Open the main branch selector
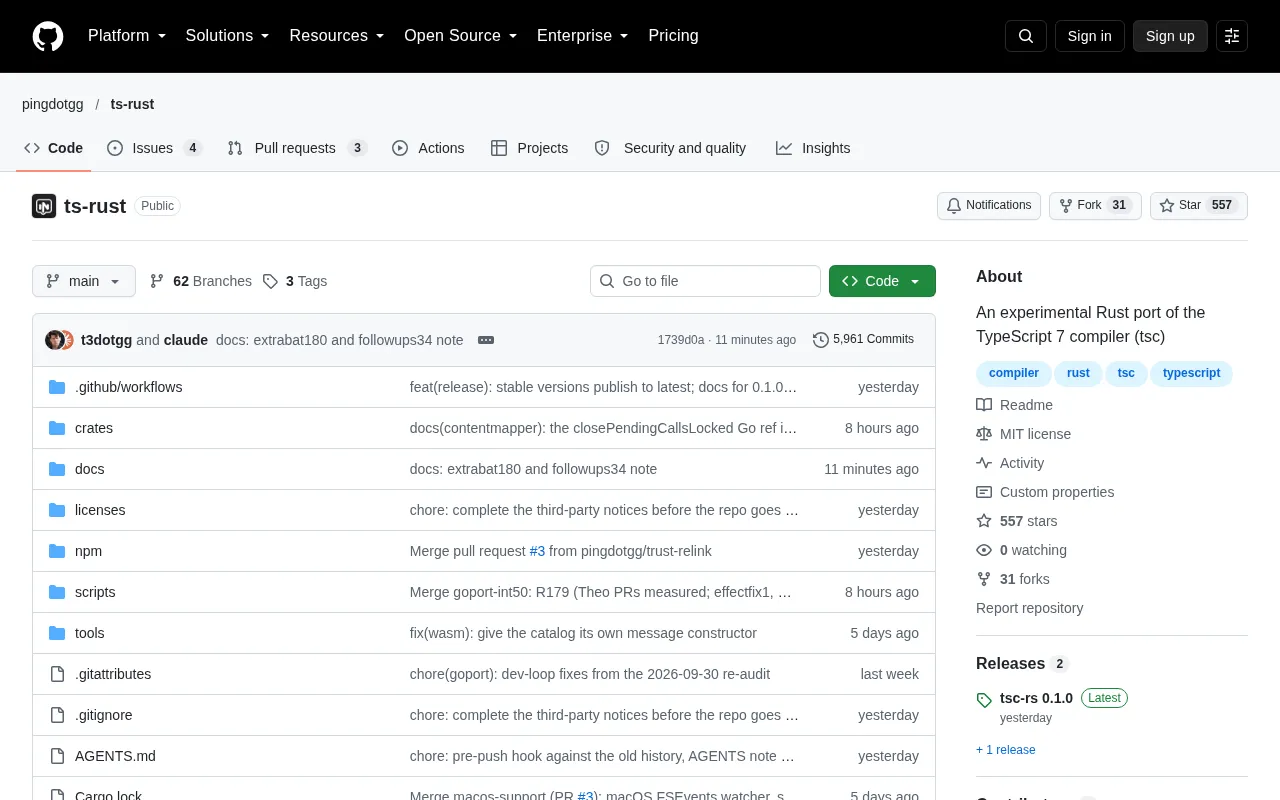Image resolution: width=1280 pixels, height=800 pixels. [x=84, y=281]
